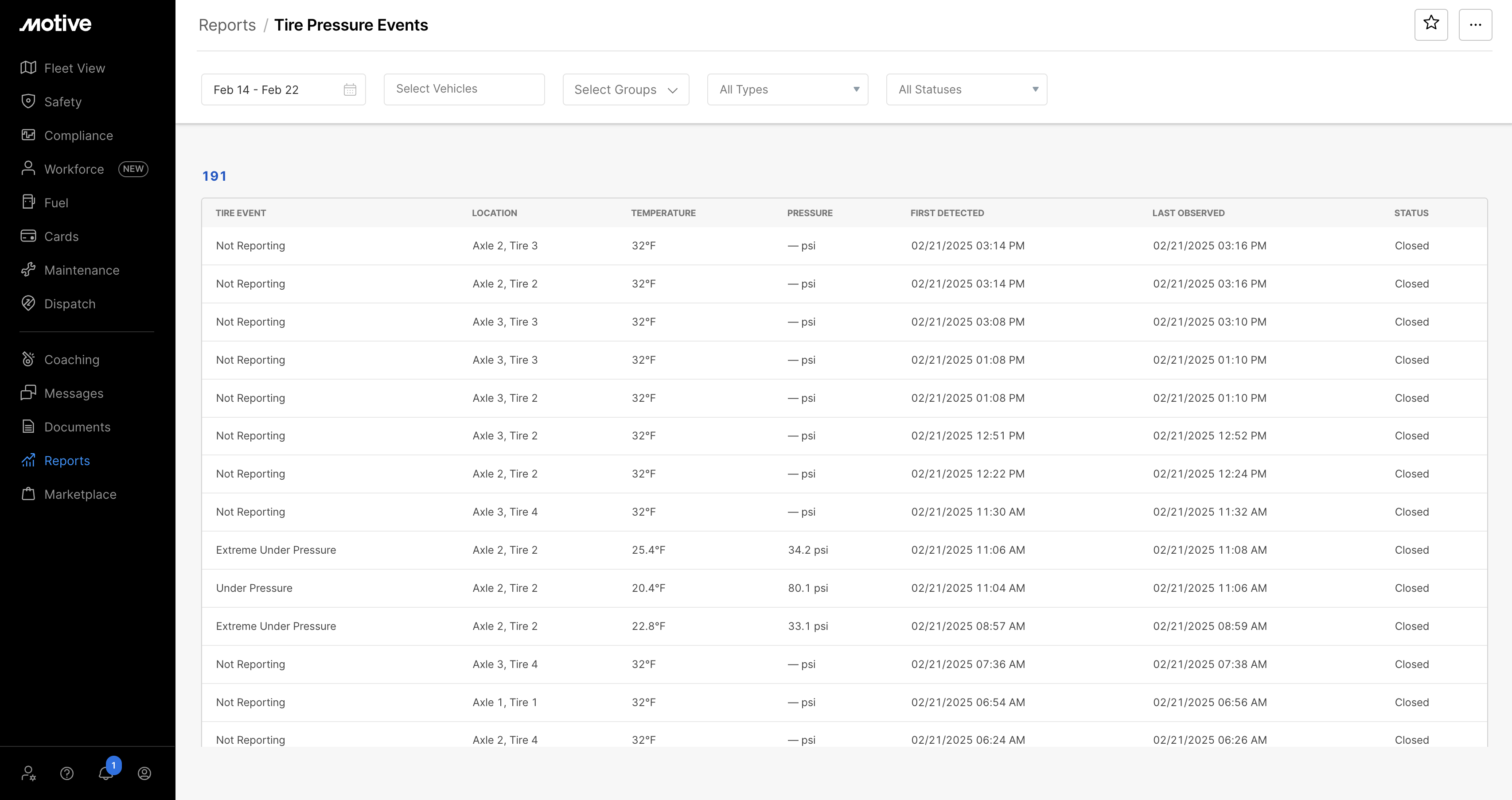Click the admin settings user-gear icon

tap(28, 773)
